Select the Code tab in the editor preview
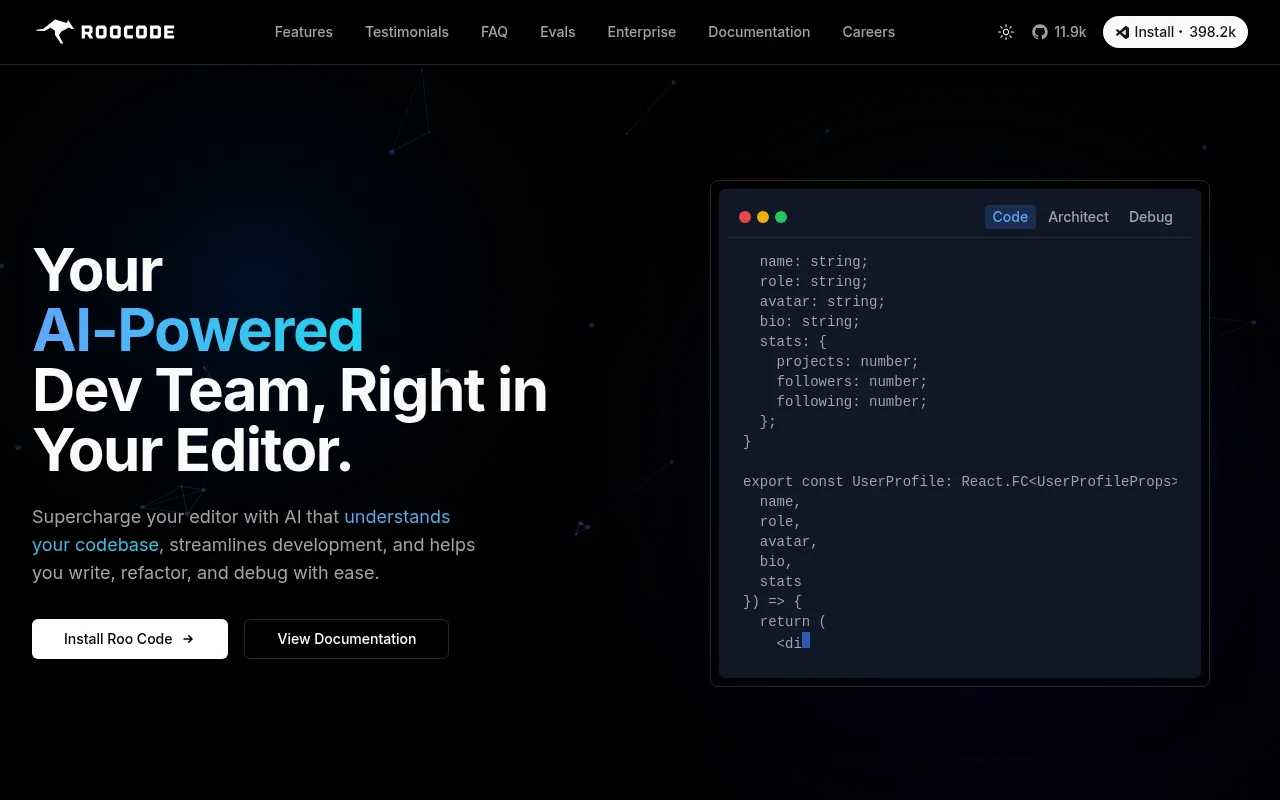Image resolution: width=1280 pixels, height=800 pixels. click(1010, 216)
